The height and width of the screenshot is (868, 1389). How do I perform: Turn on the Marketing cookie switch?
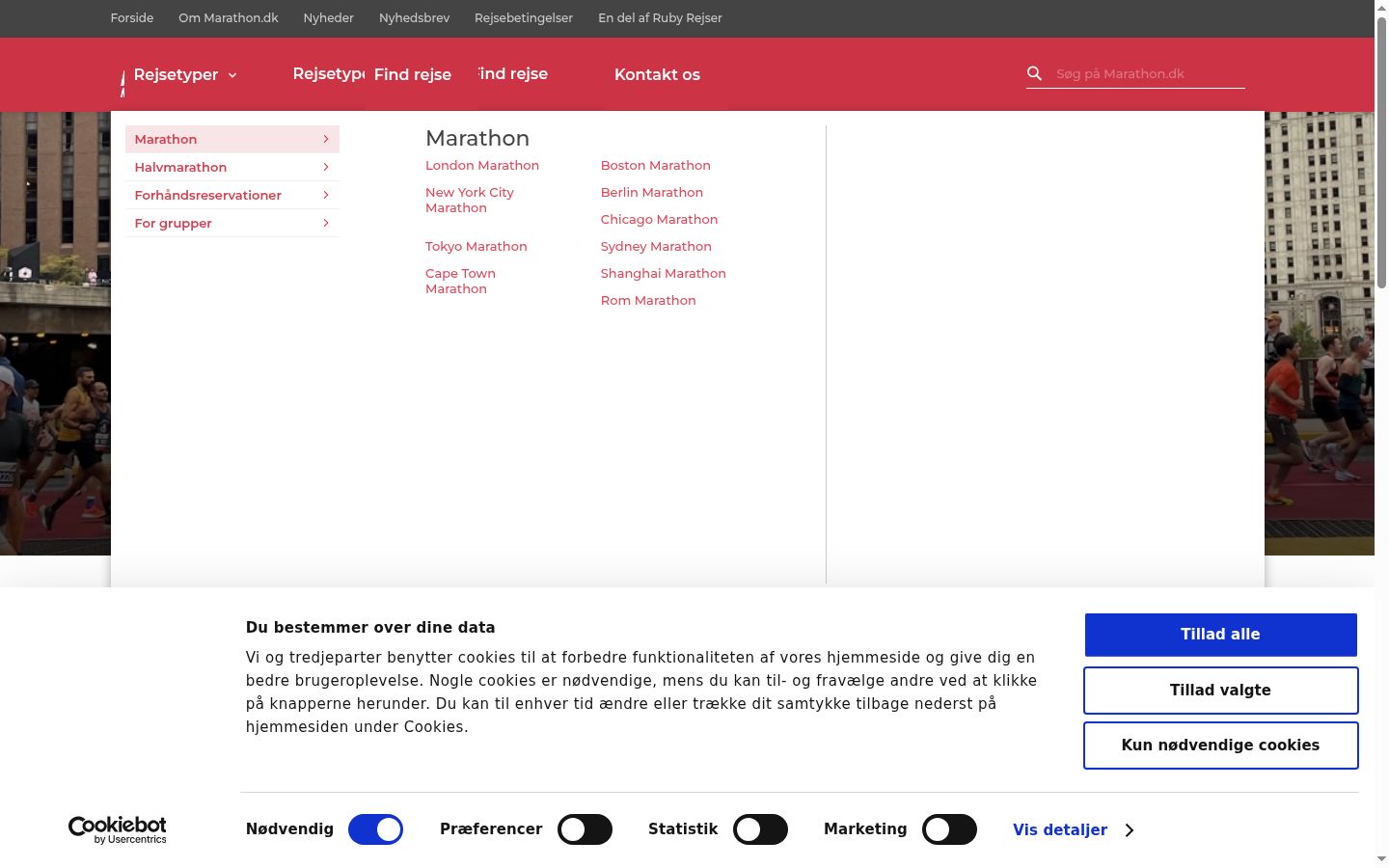pos(949,829)
